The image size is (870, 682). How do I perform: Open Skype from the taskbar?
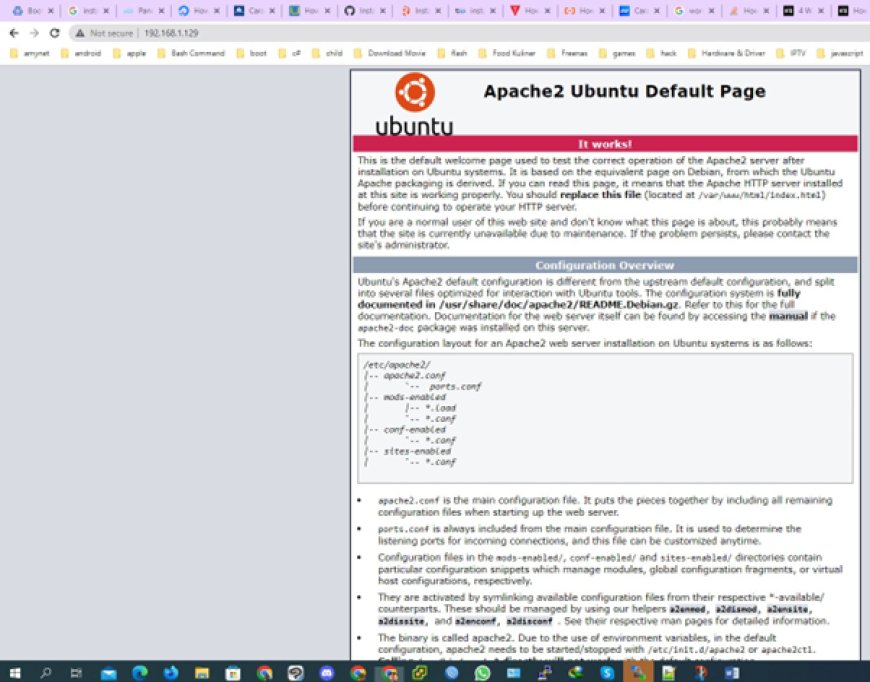coord(607,673)
